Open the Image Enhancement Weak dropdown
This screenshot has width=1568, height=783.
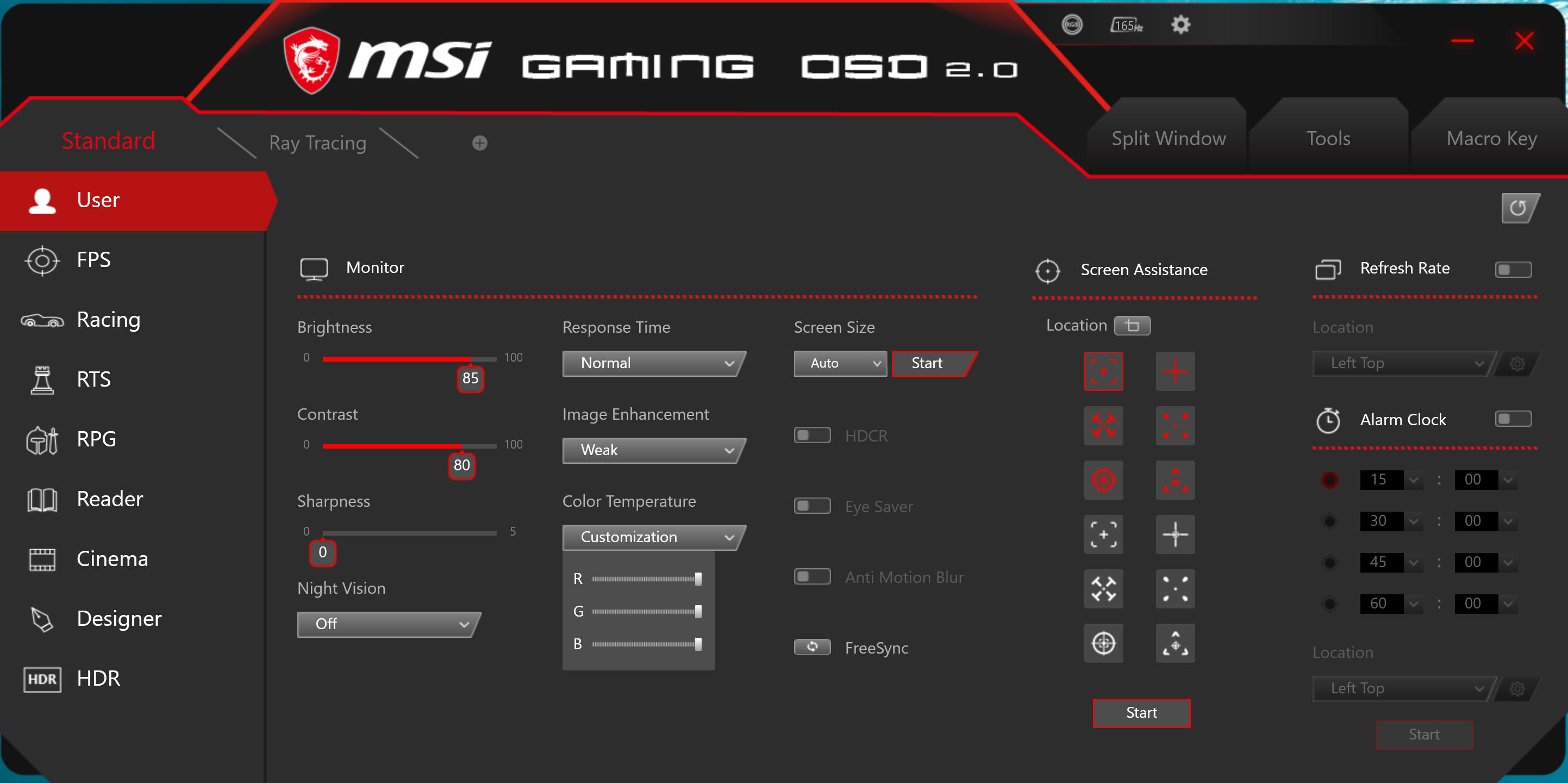tap(654, 451)
